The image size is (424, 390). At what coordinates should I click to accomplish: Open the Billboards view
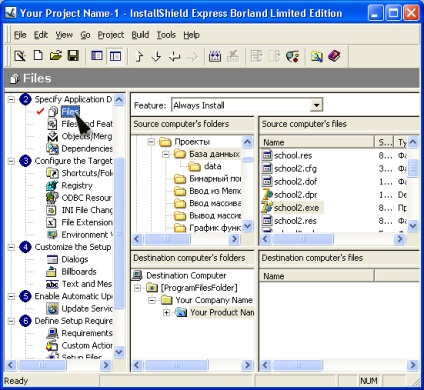pyautogui.click(x=79, y=272)
